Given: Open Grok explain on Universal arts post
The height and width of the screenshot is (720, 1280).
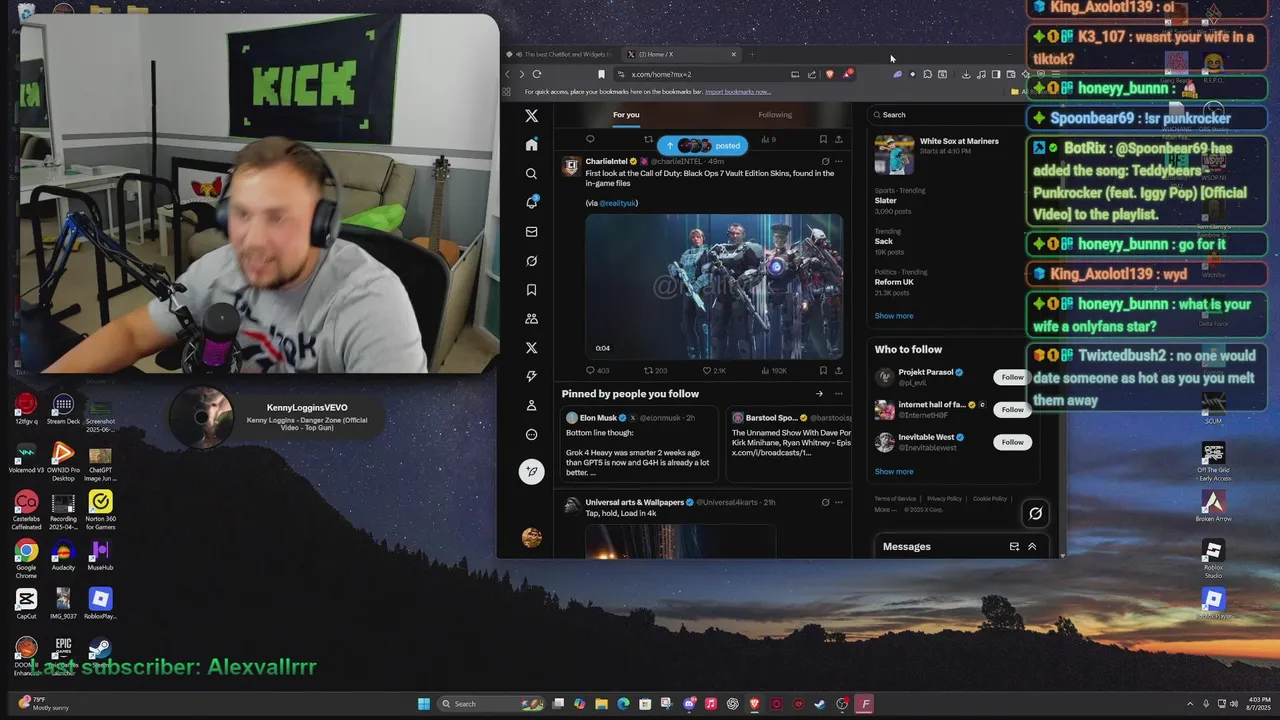Looking at the screenshot, I should 825,502.
